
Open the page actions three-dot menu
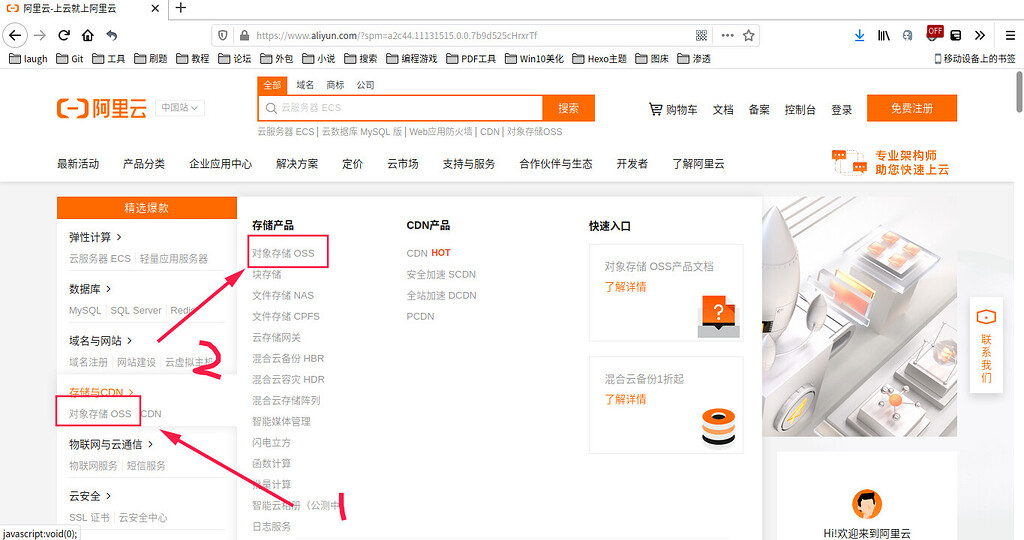(726, 35)
